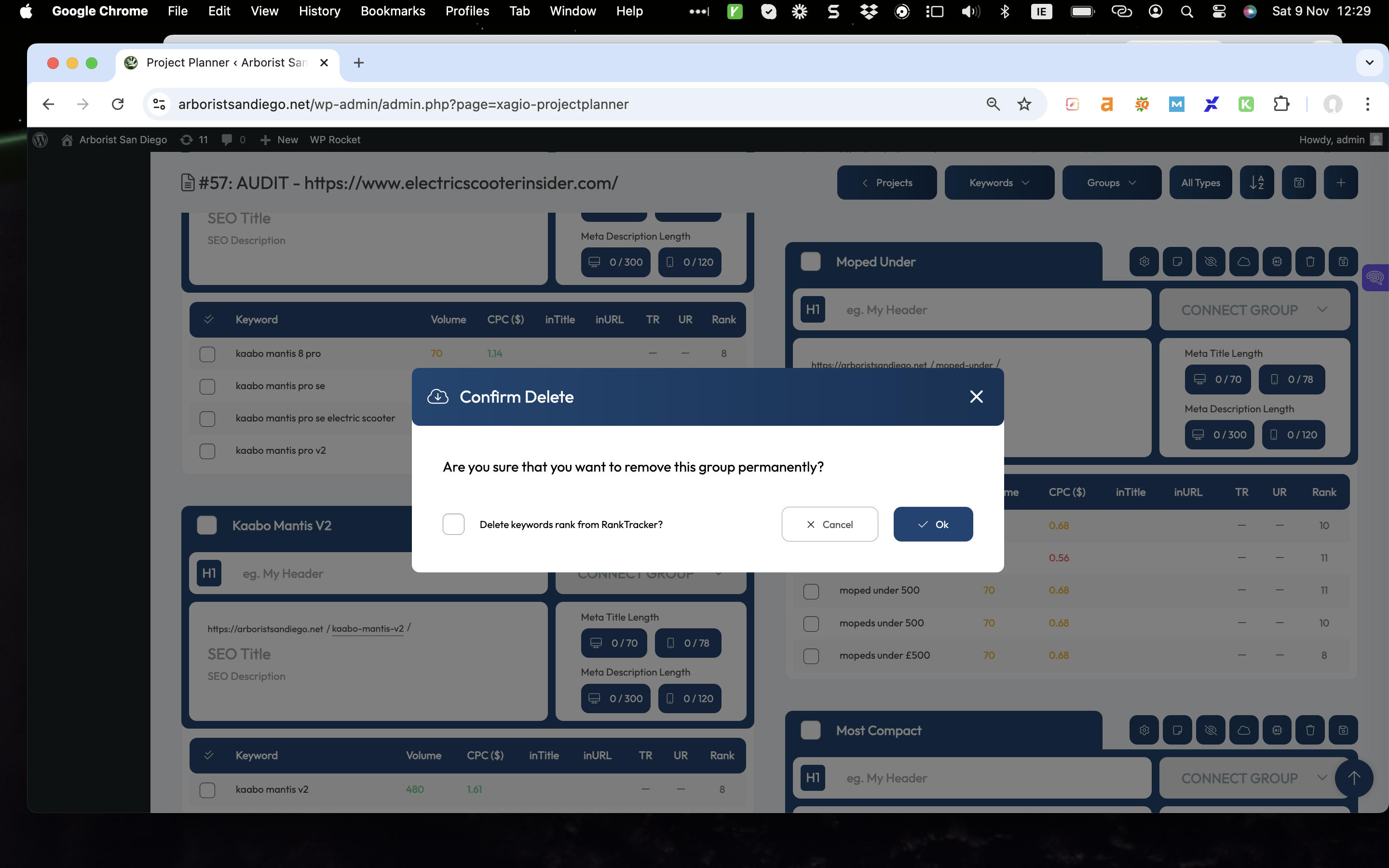
Task: Open notes icon in Moped Under group
Action: coord(1177,262)
